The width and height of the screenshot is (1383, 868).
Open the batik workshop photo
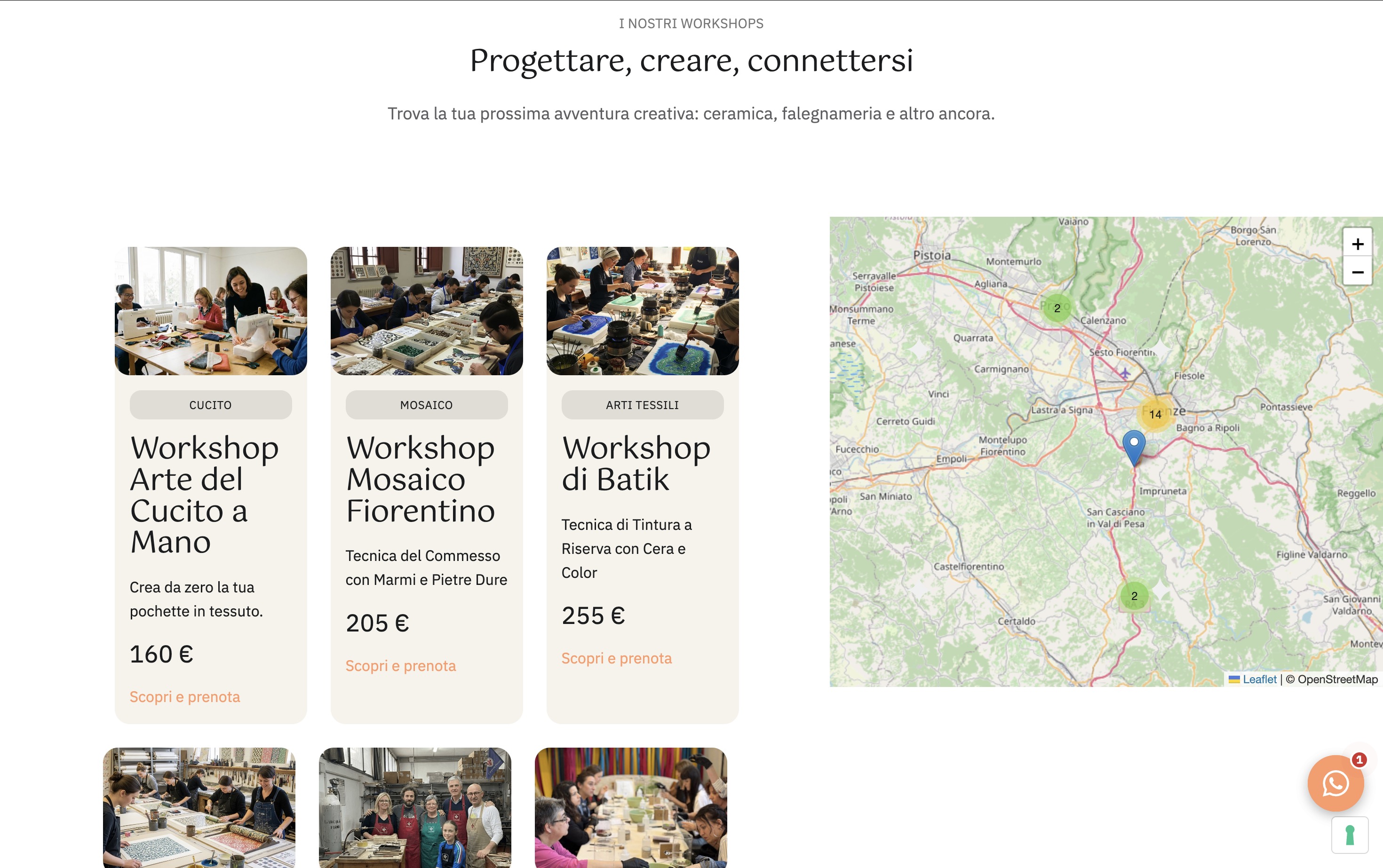tap(643, 311)
